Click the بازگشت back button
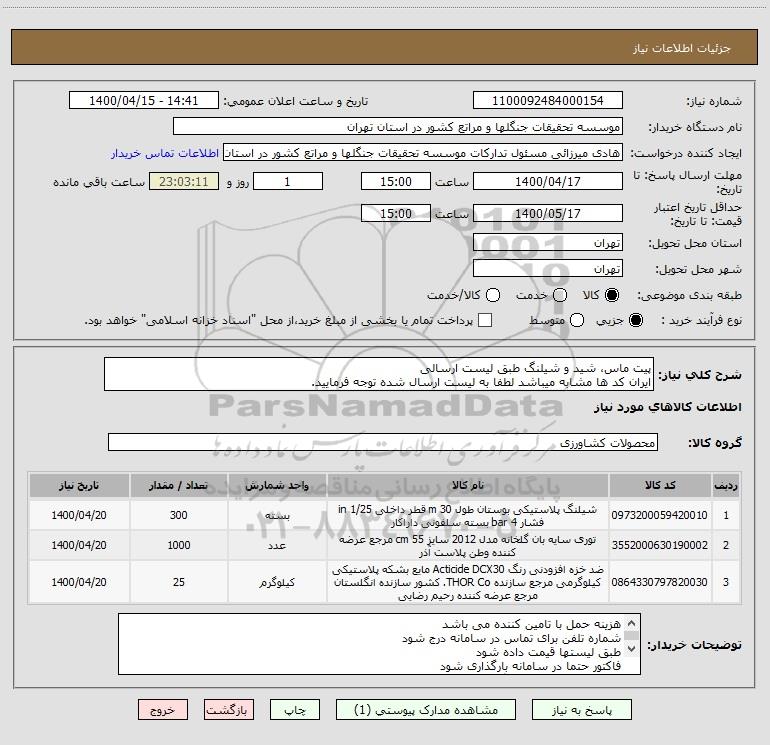The height and width of the screenshot is (745, 770). click(229, 710)
